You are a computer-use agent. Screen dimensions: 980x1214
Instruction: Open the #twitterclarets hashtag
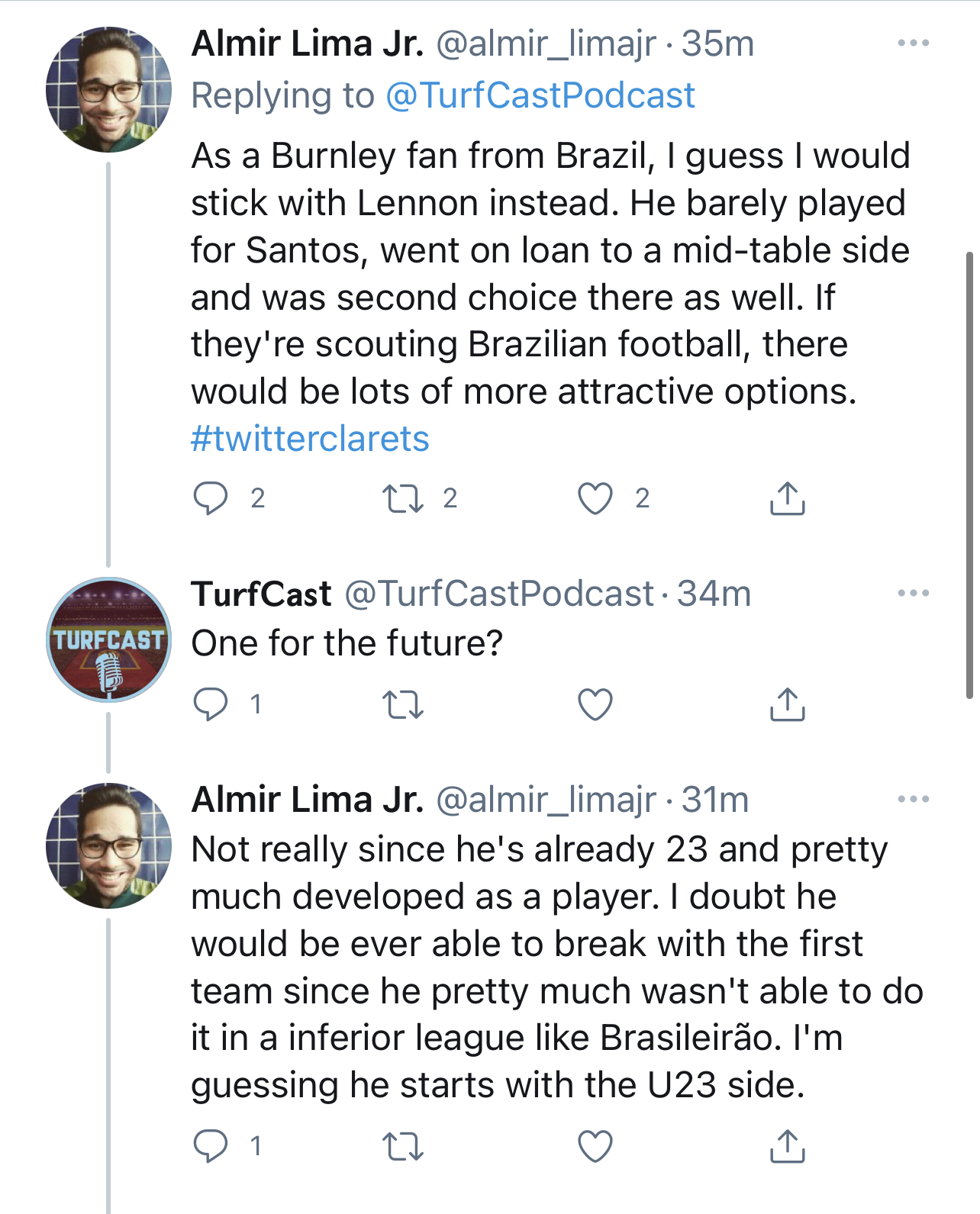coord(310,439)
